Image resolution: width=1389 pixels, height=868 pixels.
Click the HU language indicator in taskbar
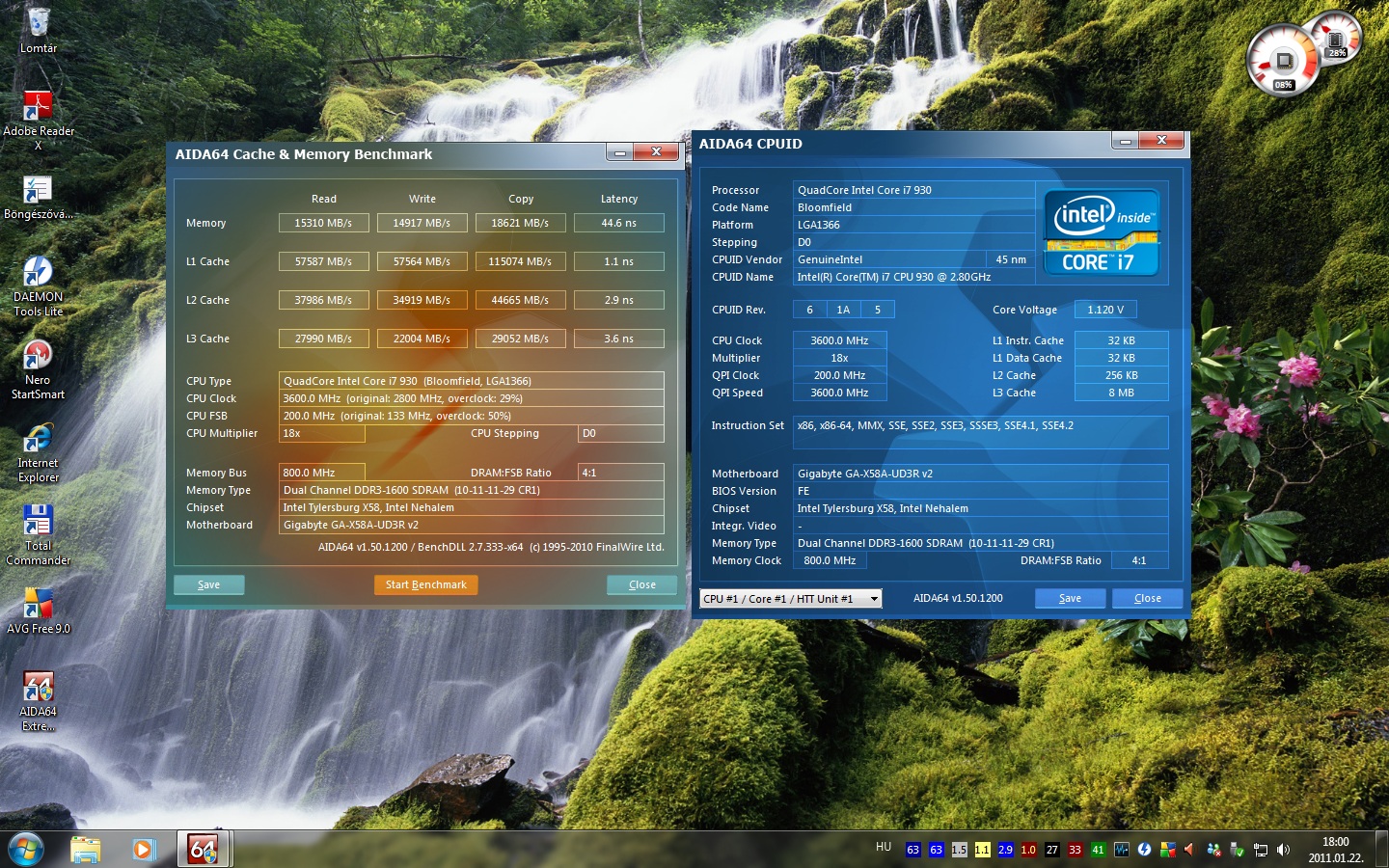click(884, 847)
